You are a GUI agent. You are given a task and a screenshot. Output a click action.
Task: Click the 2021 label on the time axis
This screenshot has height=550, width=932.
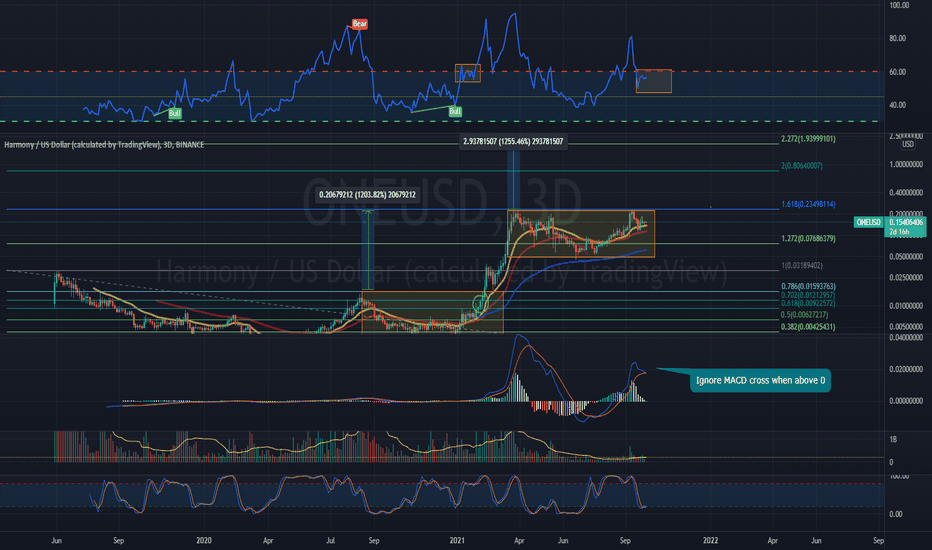coord(457,540)
